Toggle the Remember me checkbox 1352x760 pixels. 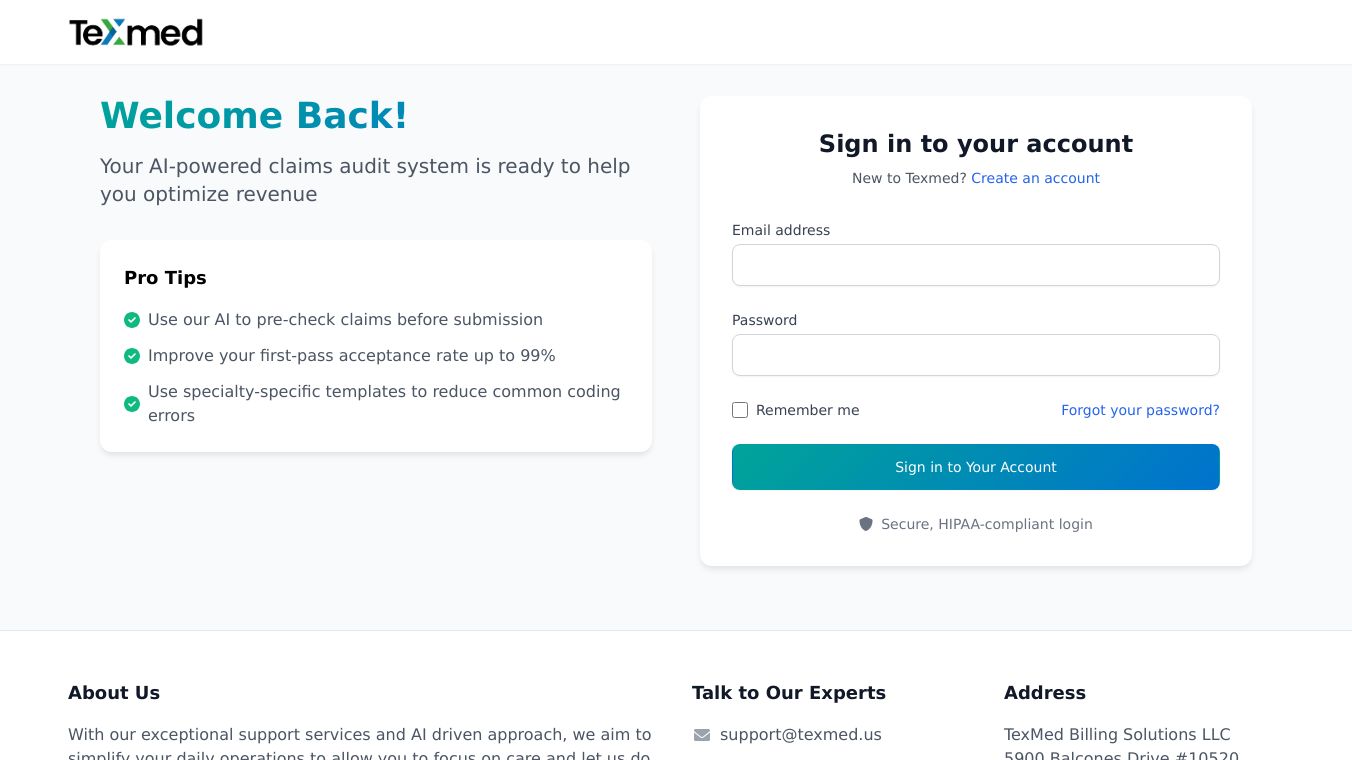tap(740, 410)
